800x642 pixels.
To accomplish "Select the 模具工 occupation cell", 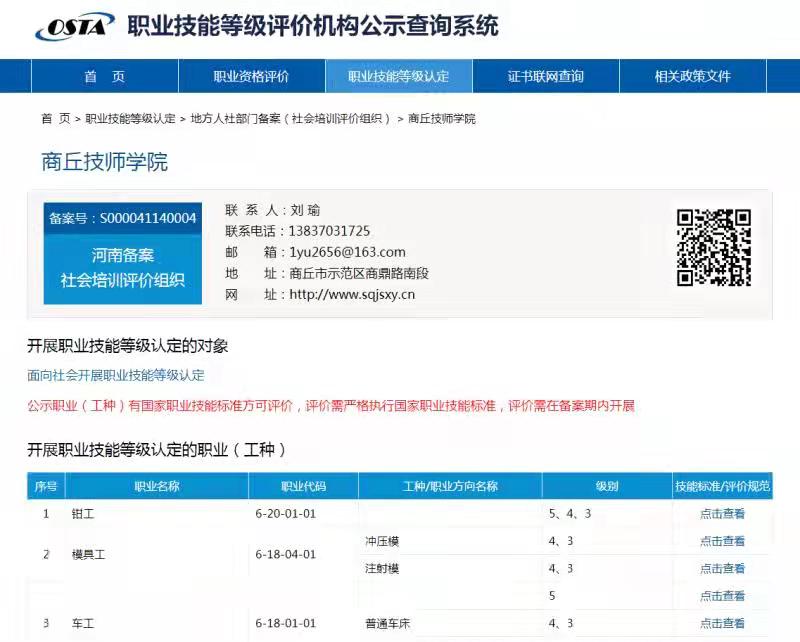I will click(x=88, y=555).
